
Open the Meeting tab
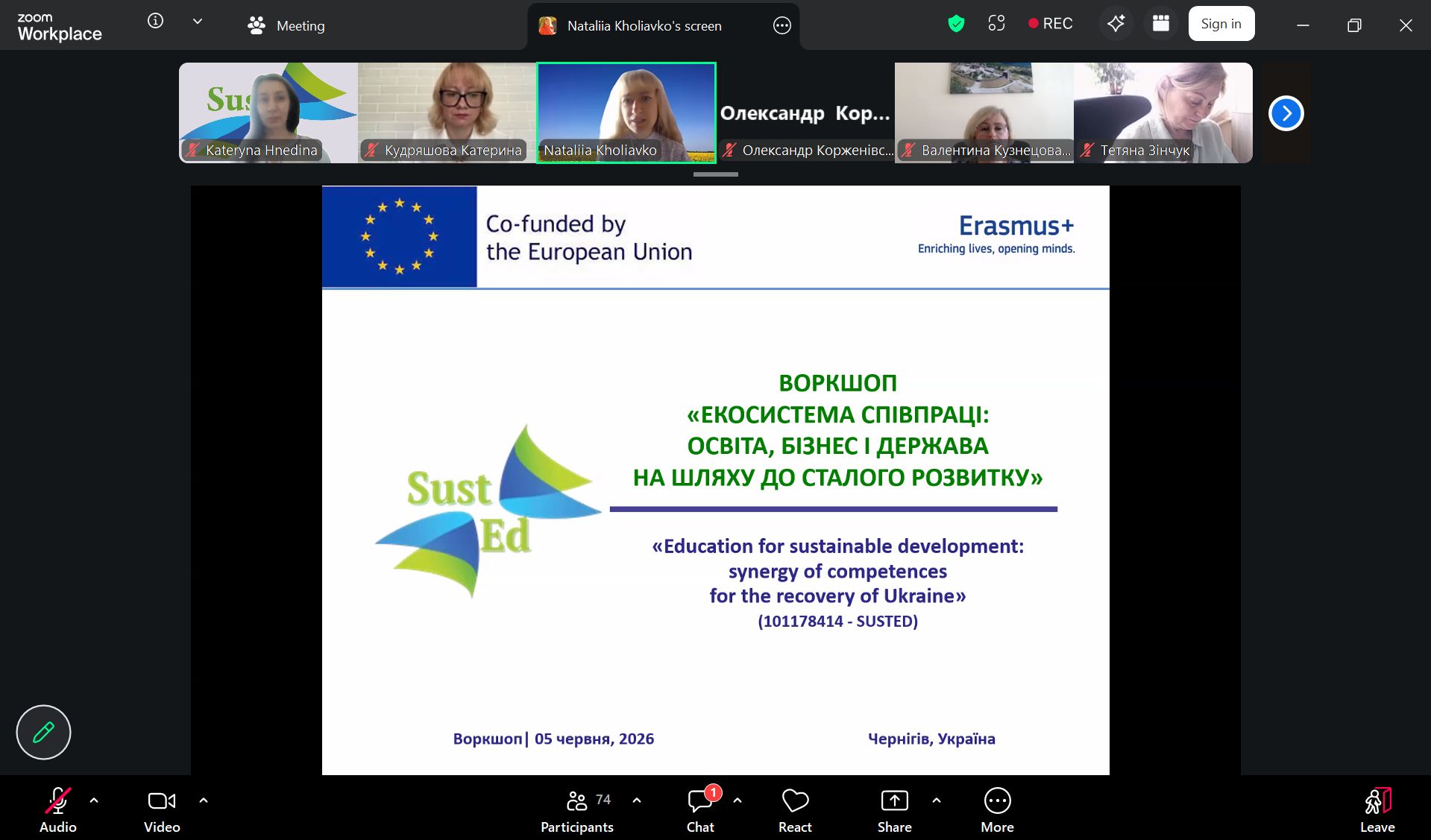[x=286, y=25]
